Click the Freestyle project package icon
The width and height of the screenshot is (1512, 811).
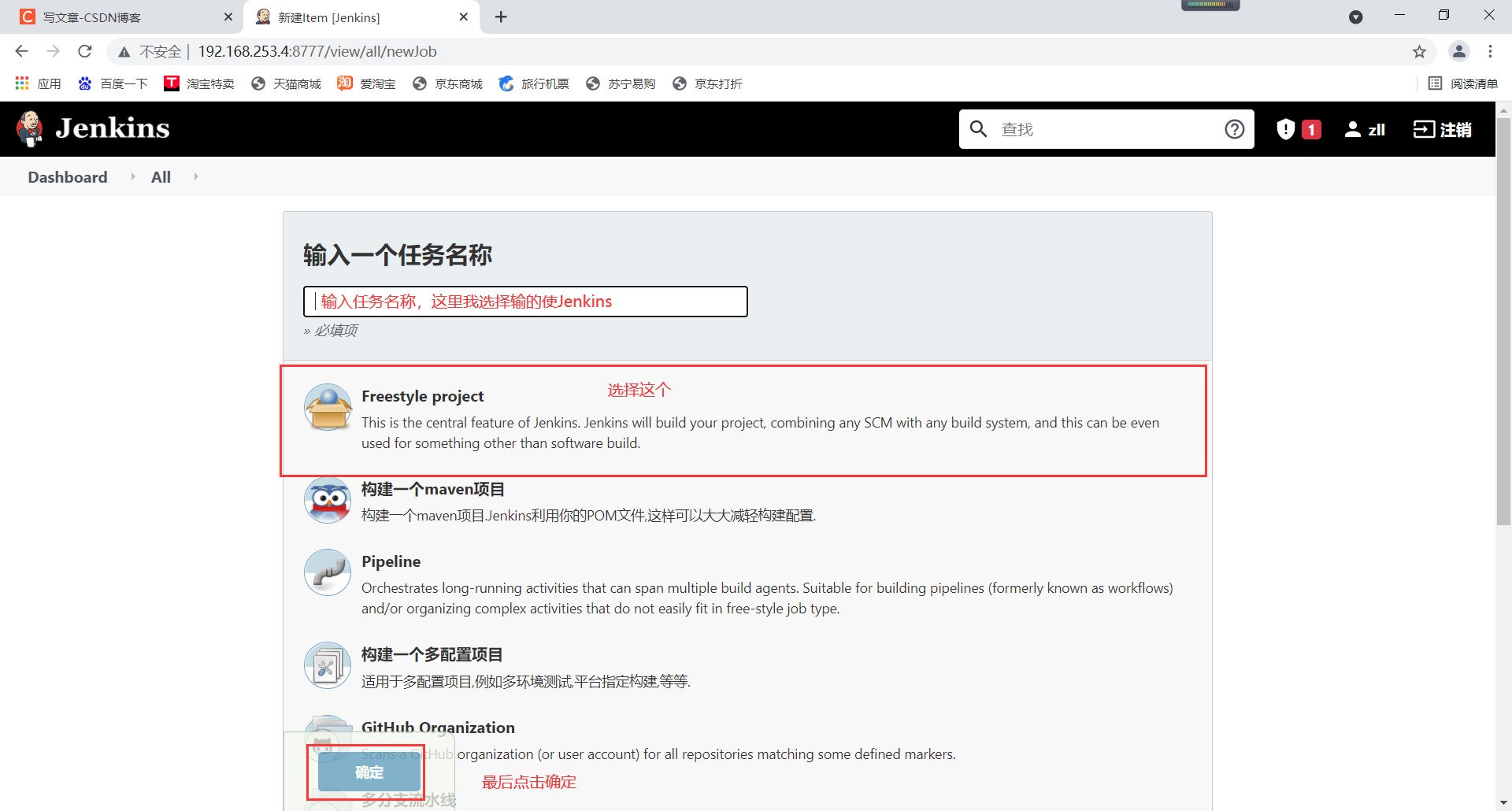click(328, 407)
